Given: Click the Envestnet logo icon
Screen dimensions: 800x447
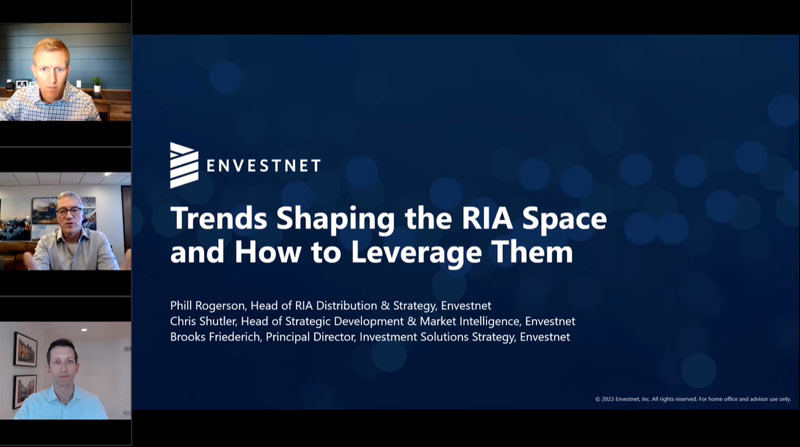Looking at the screenshot, I should coord(184,165).
